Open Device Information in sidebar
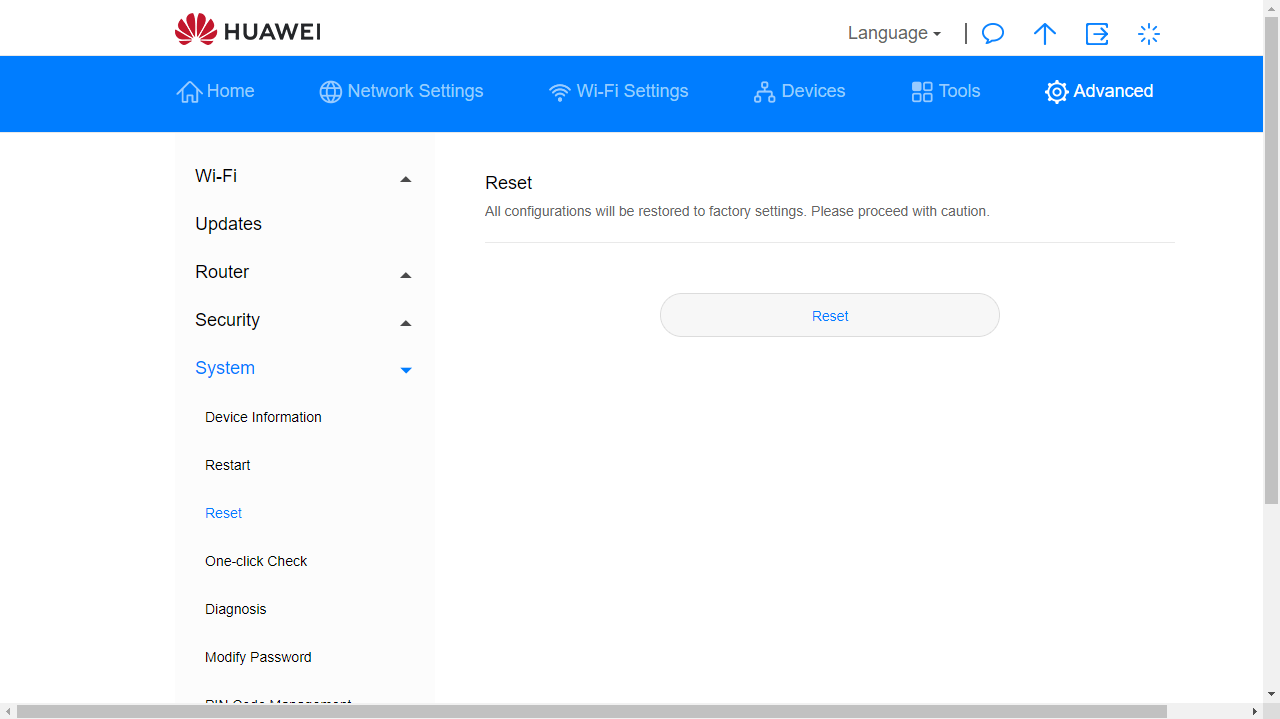 [263, 417]
